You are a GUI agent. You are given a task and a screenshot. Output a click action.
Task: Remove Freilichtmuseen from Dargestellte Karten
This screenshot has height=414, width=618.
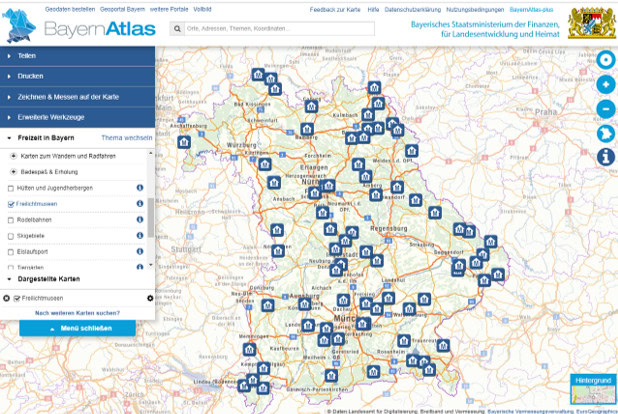pyautogui.click(x=6, y=298)
